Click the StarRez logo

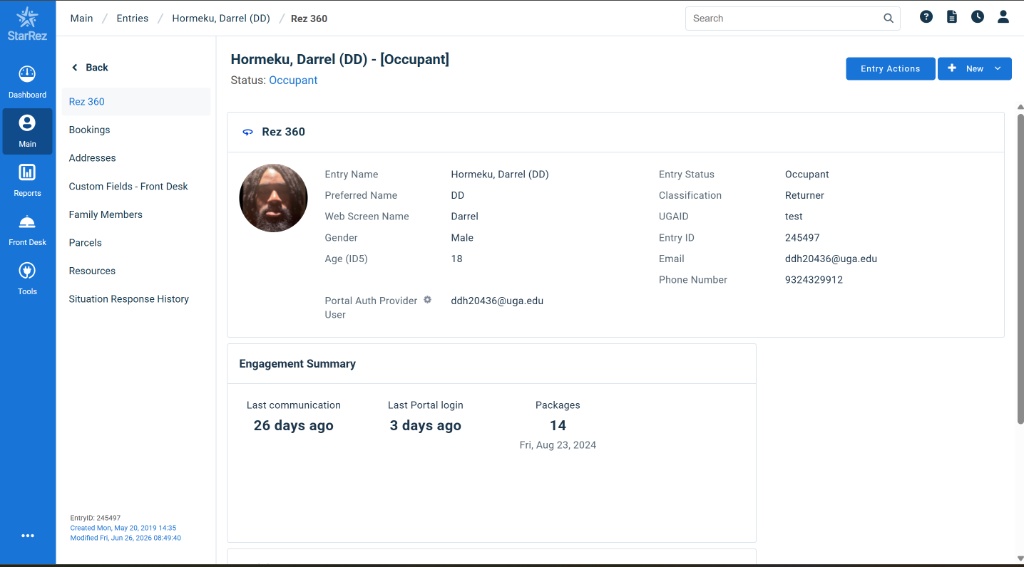[27, 24]
